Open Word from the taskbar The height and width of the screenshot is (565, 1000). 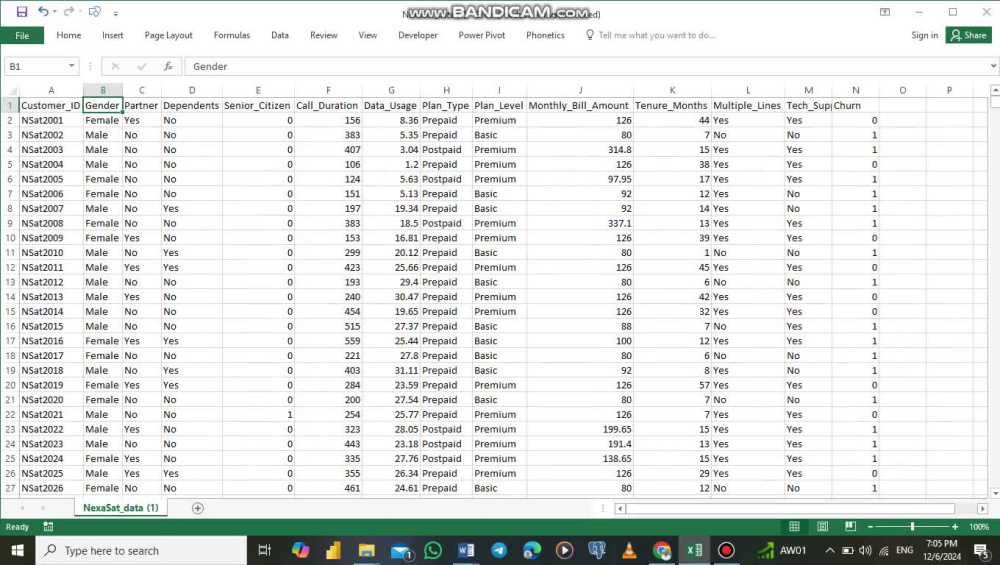(x=466, y=550)
